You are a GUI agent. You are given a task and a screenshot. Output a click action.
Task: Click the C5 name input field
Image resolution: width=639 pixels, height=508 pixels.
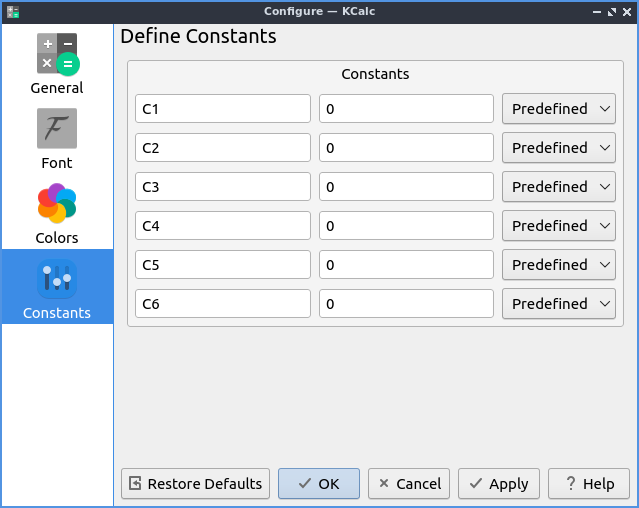tap(223, 265)
